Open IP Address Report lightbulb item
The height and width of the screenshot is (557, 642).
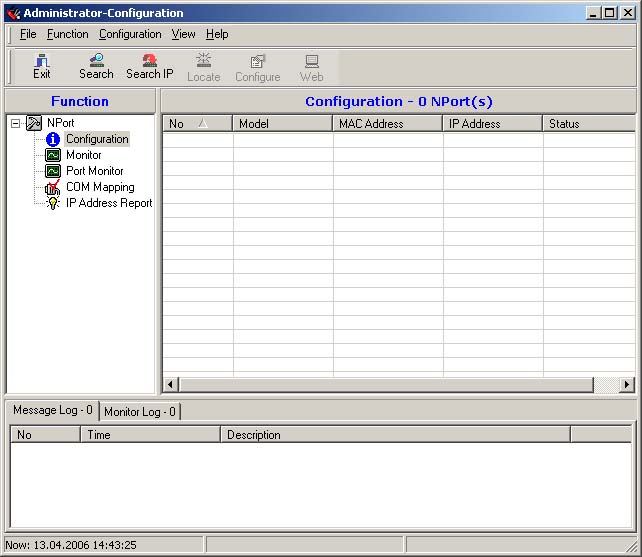point(53,203)
